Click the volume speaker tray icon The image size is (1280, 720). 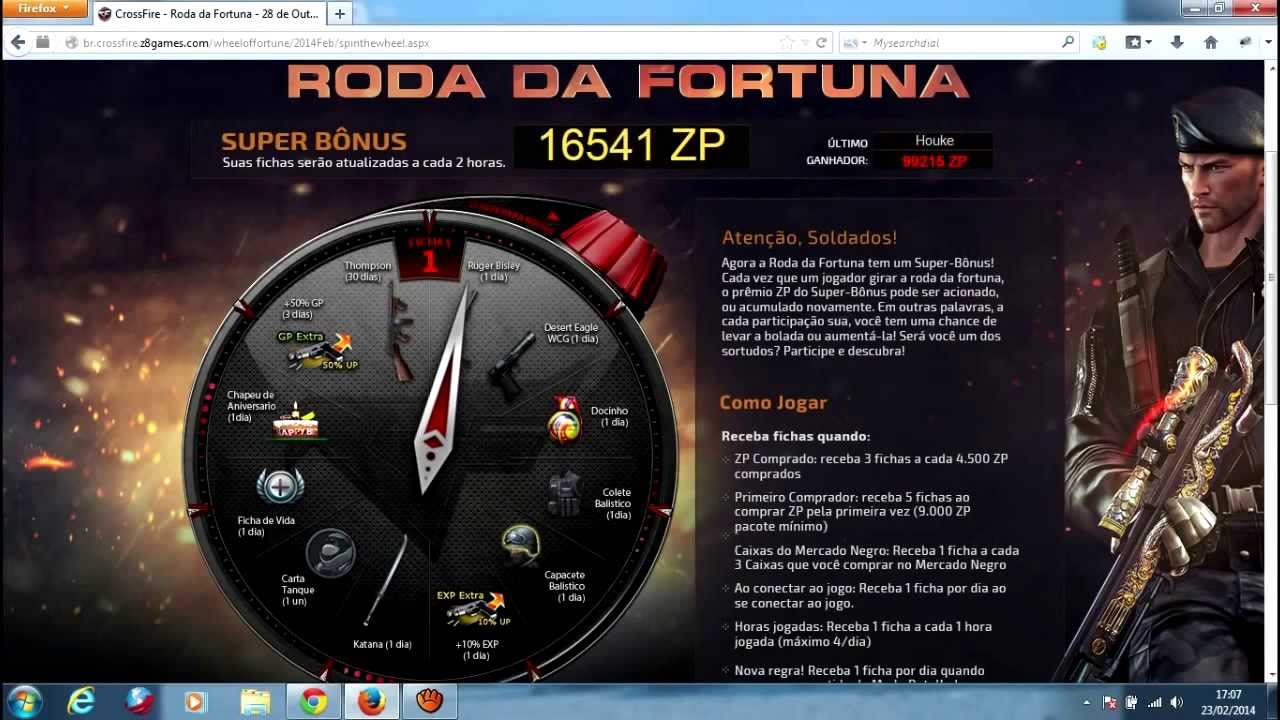[x=1176, y=702]
